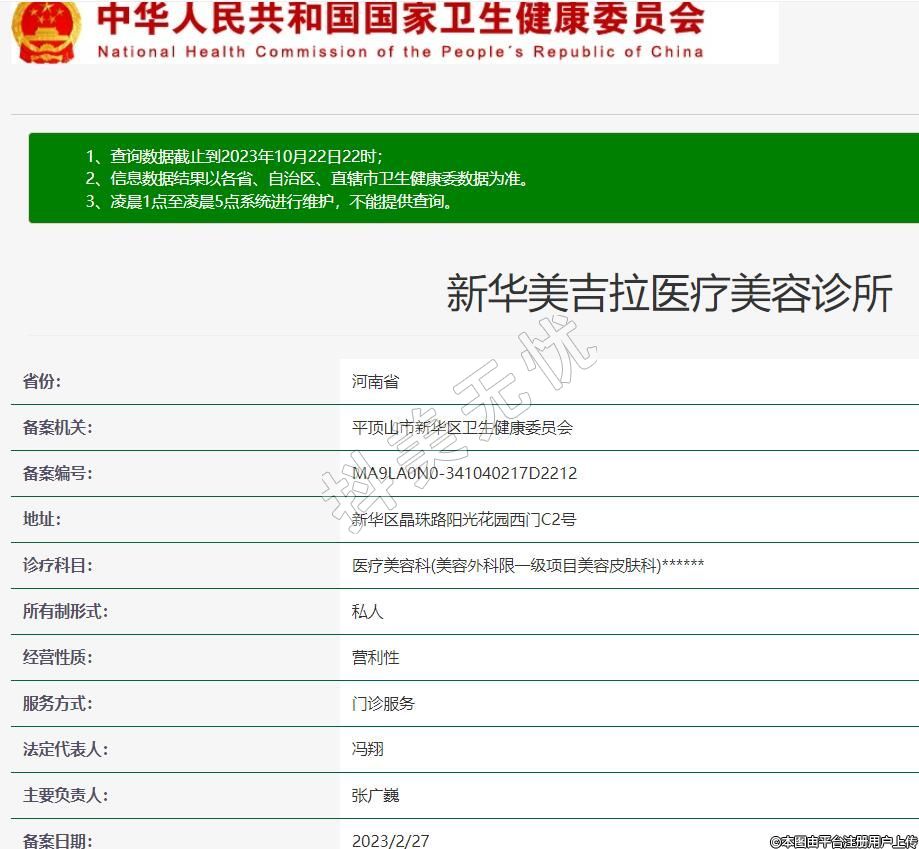
Task: Click the English National Health Commission subtitle
Action: pos(400,52)
